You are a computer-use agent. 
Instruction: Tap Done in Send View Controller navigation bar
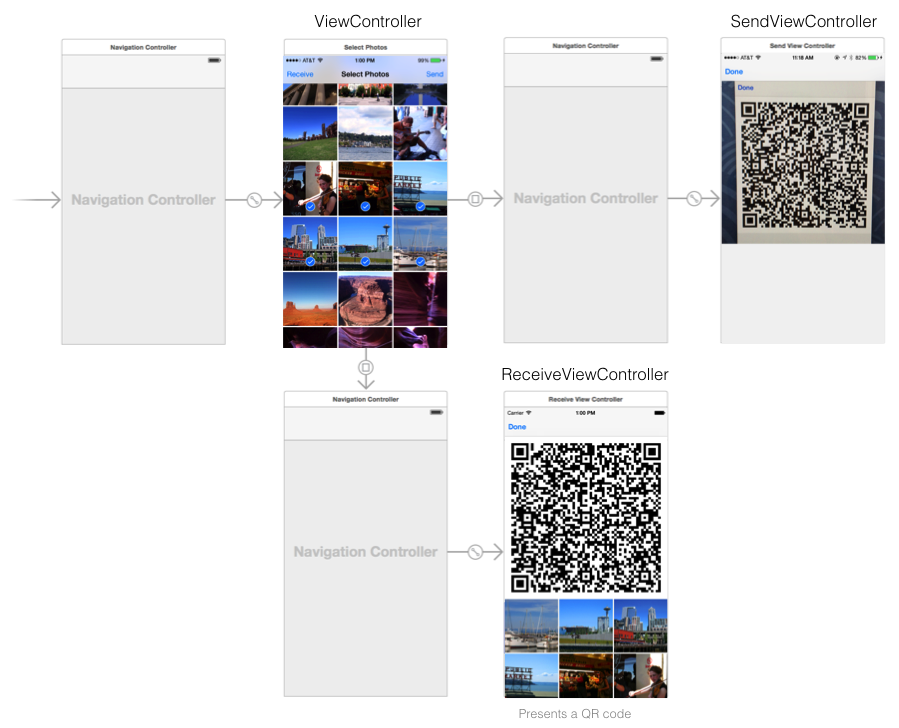pos(734,72)
